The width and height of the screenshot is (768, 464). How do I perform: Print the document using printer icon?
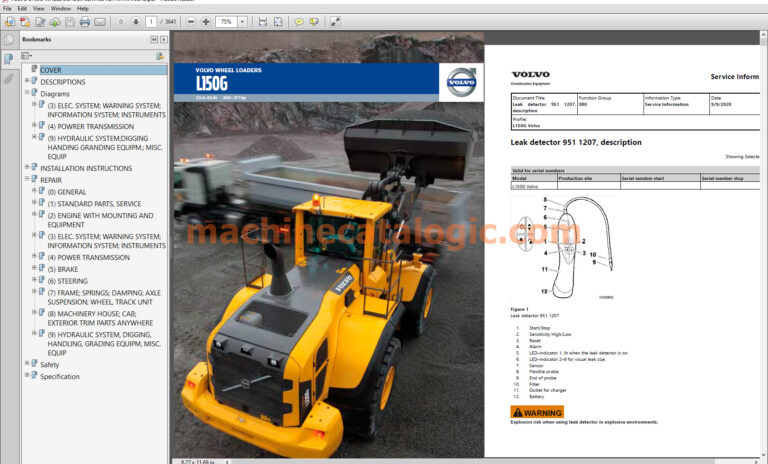85,22
